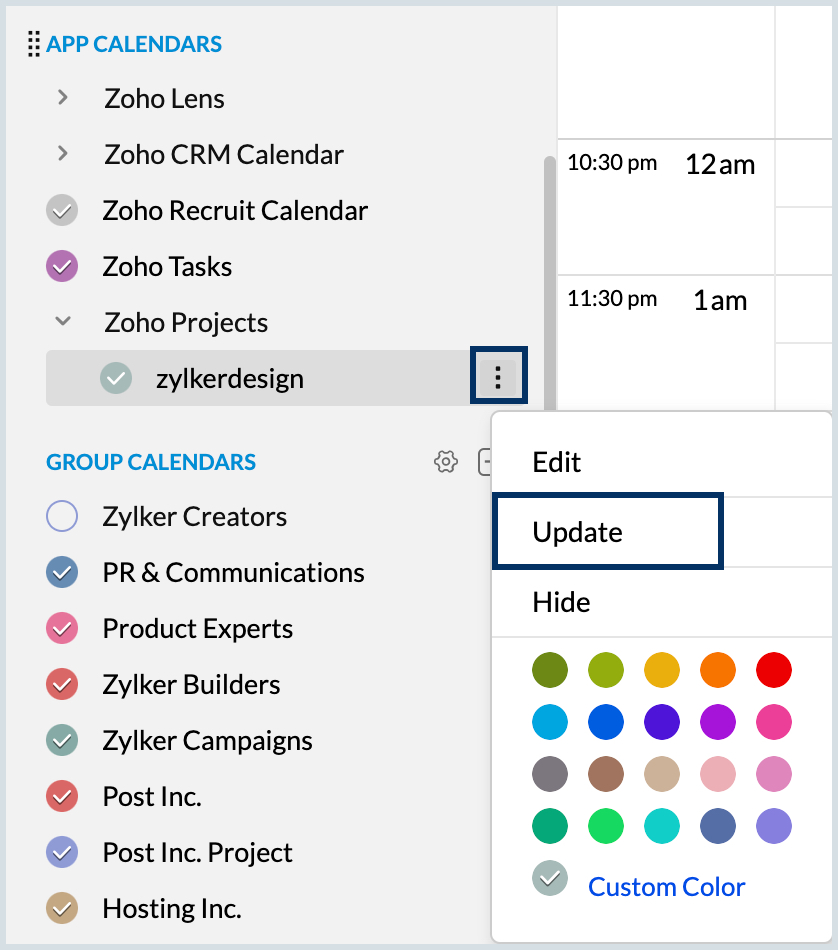This screenshot has height=950, width=838.
Task: Open zylkerdesign three-dot options menu
Action: click(x=497, y=377)
